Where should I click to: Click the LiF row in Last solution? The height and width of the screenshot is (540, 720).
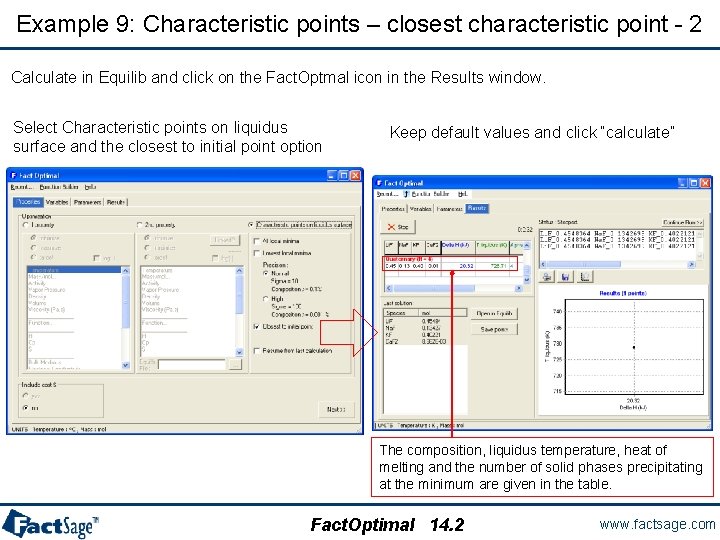click(425, 321)
